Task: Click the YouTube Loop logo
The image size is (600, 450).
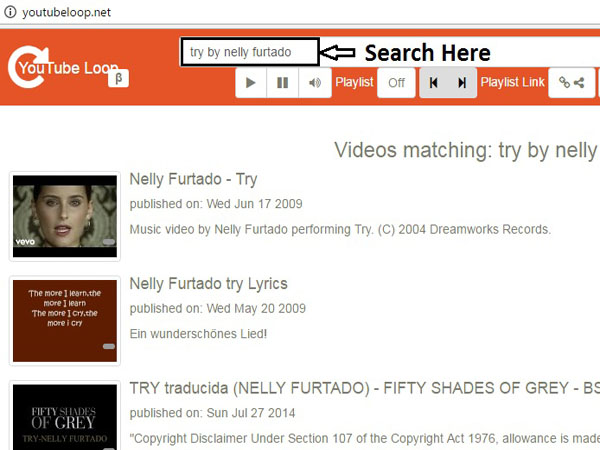Action: [x=63, y=67]
